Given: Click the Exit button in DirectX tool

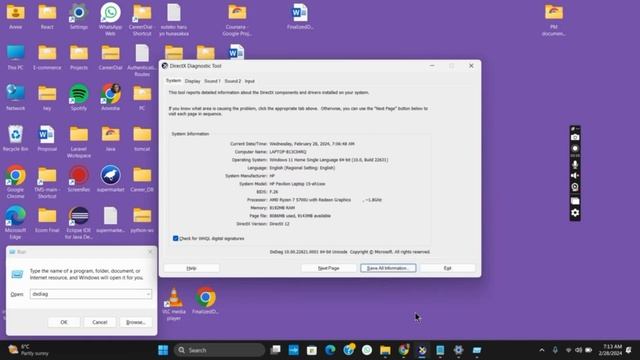Looking at the screenshot, I should [x=447, y=268].
